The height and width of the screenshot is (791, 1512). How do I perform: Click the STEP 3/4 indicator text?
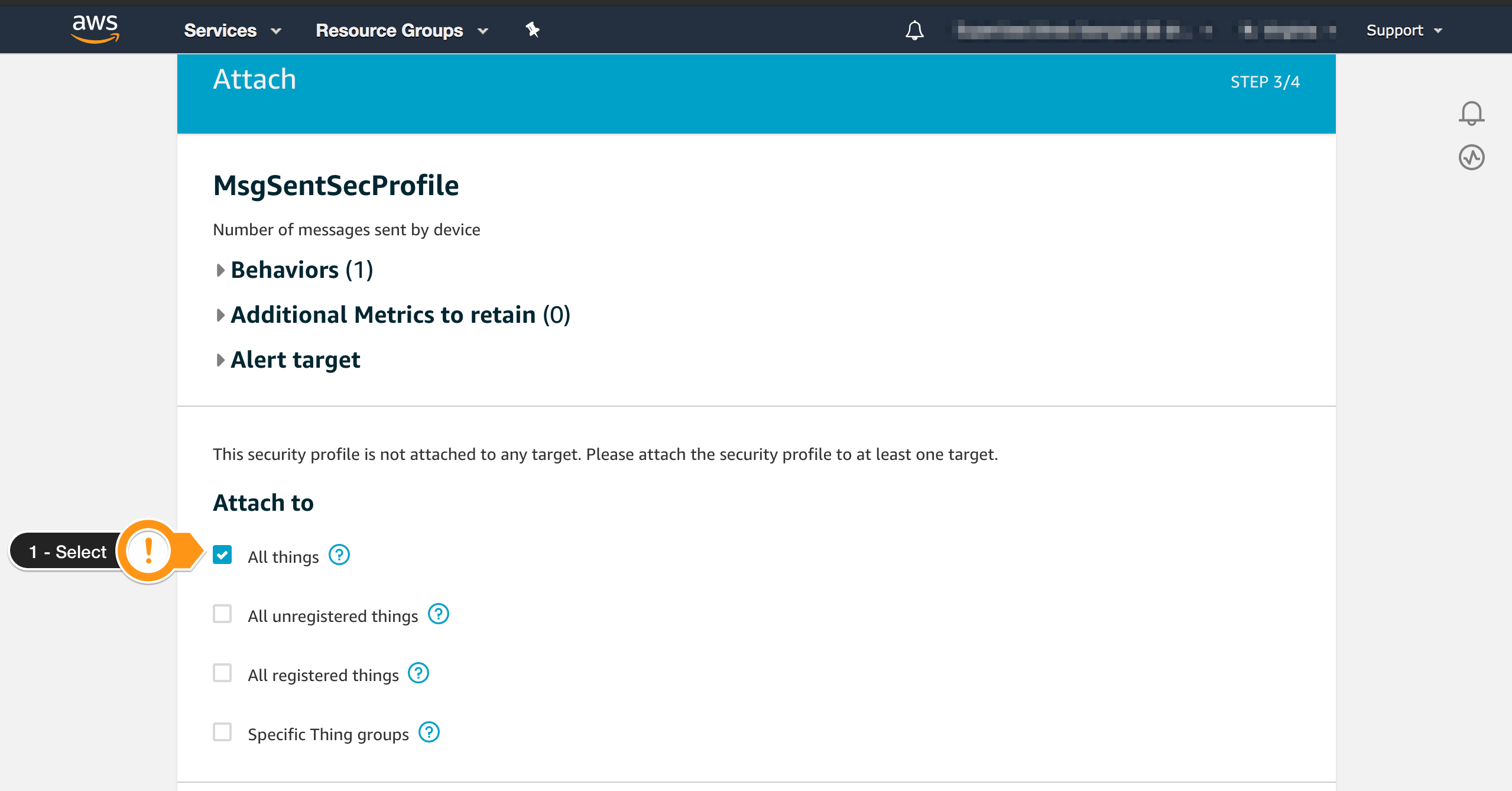pyautogui.click(x=1265, y=82)
